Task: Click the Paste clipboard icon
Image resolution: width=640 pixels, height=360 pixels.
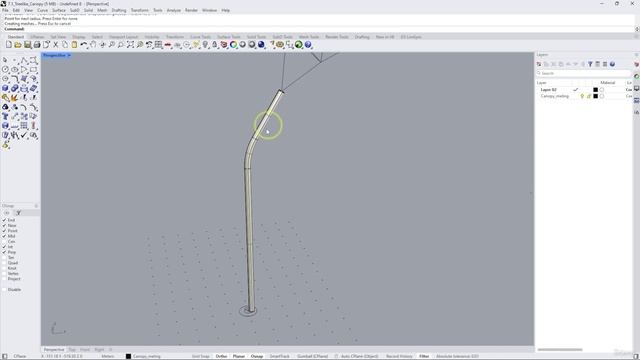Action: pos(74,44)
